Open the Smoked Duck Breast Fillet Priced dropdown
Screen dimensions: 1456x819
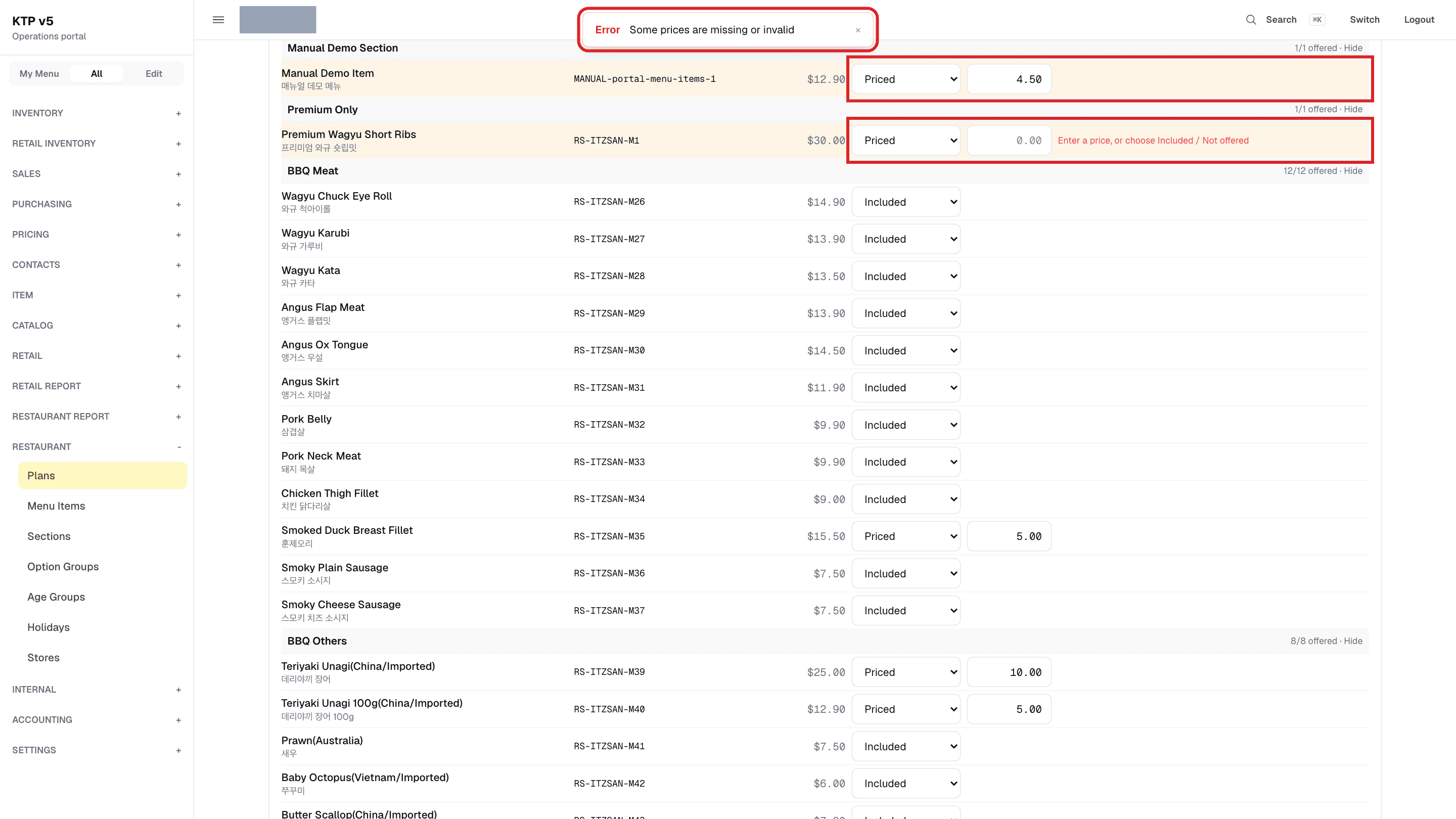pyautogui.click(x=906, y=536)
